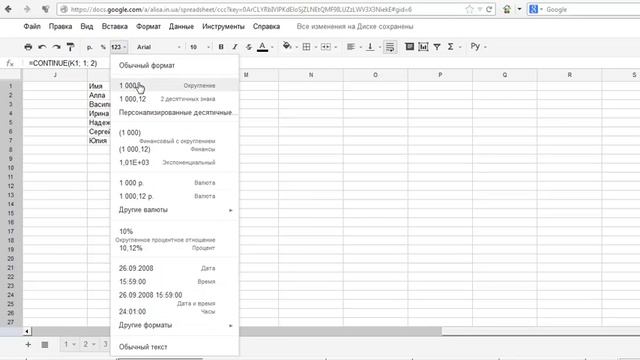
Task: Open the Формат menu
Action: pos(148,27)
